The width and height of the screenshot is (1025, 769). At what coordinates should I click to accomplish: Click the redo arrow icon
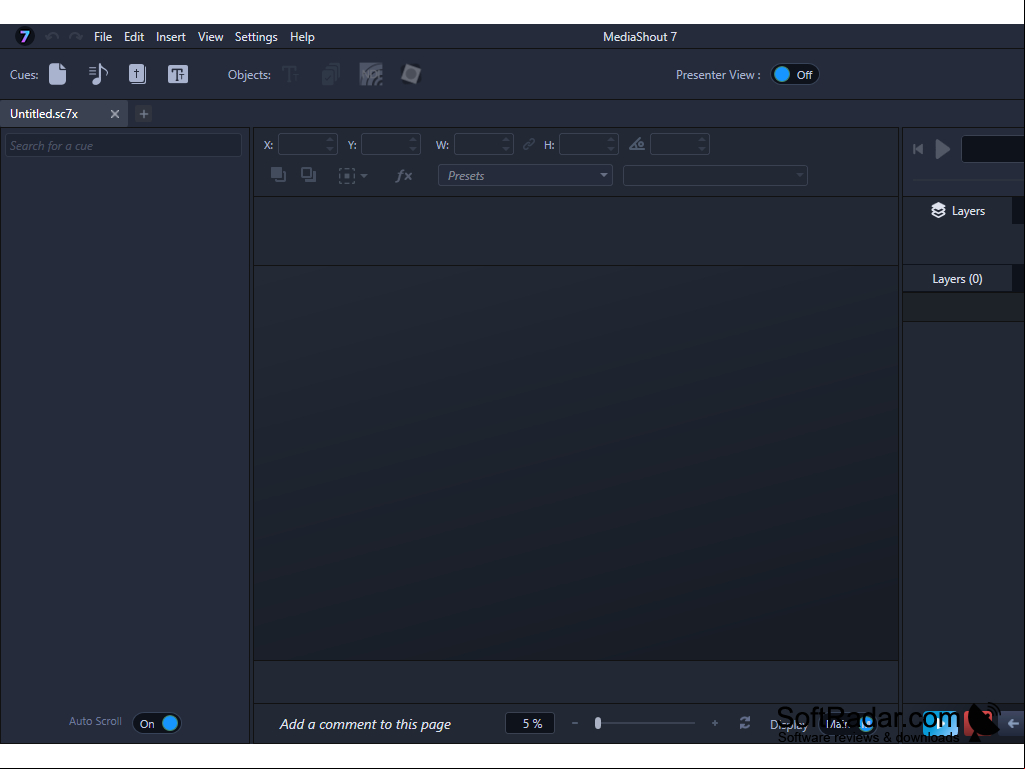click(x=76, y=37)
